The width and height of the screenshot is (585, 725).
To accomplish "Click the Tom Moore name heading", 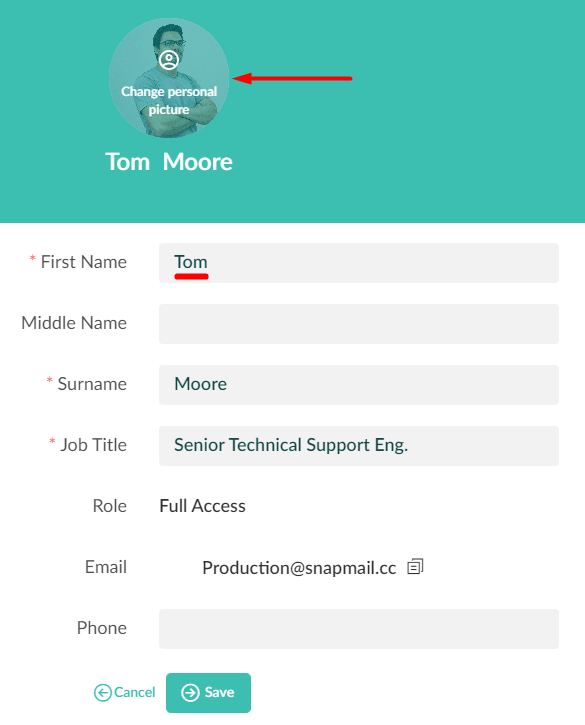I will (169, 162).
